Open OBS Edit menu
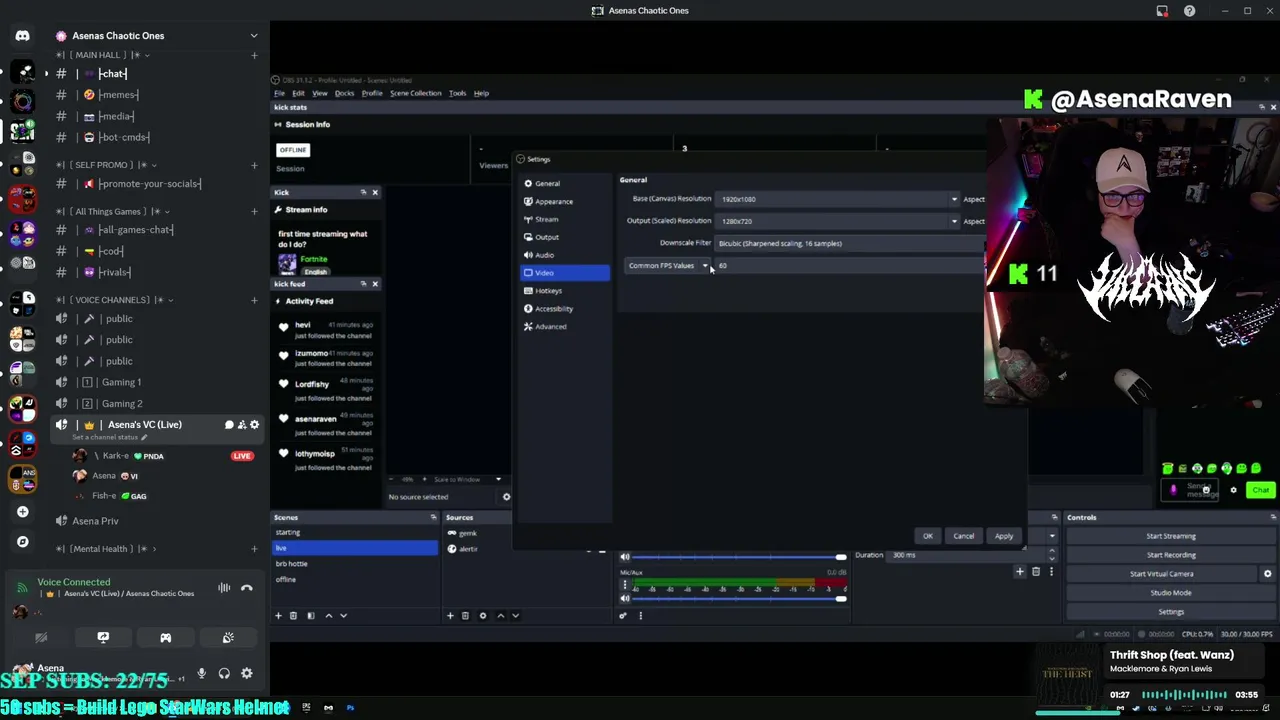 tap(298, 93)
